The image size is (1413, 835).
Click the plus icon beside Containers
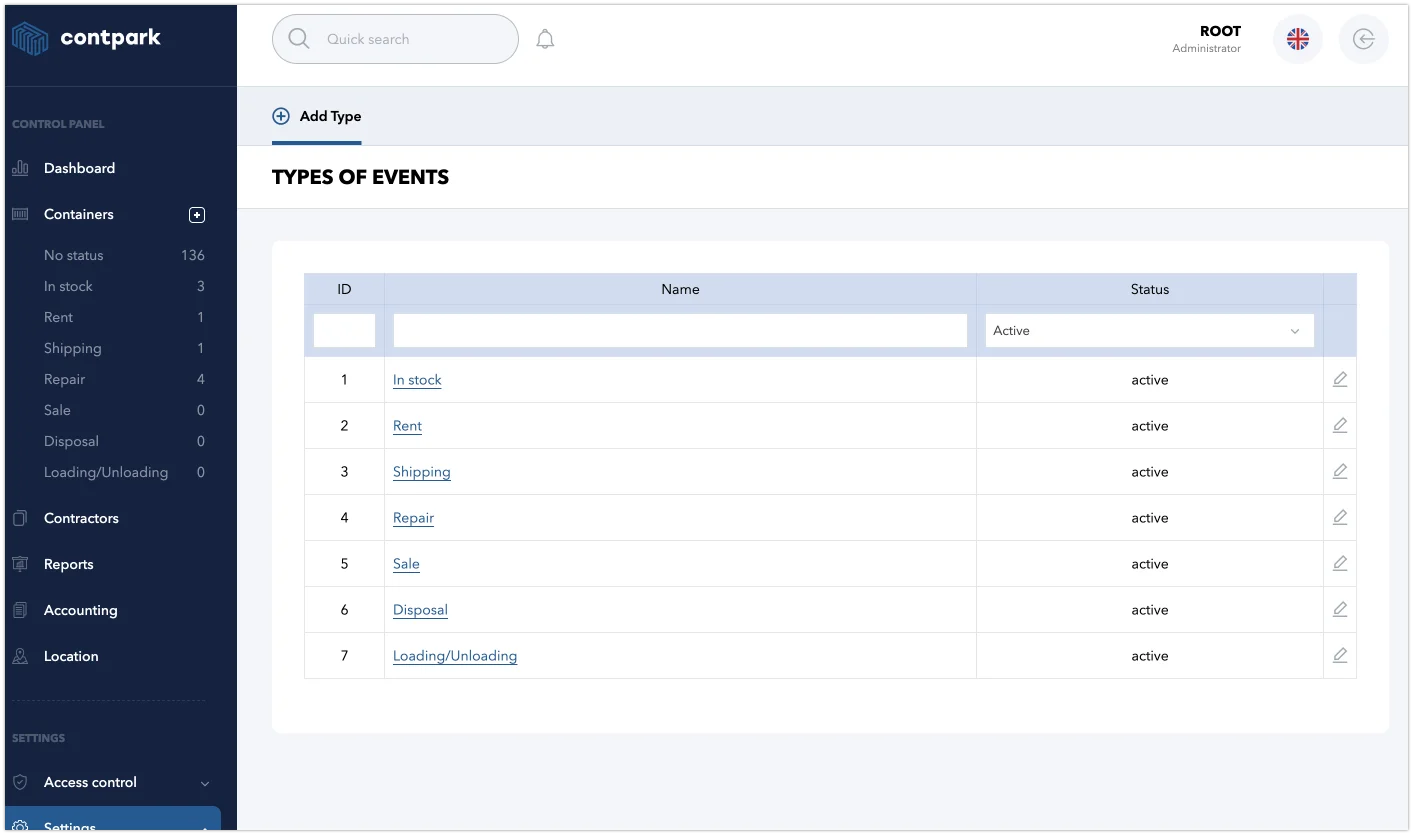(x=197, y=215)
